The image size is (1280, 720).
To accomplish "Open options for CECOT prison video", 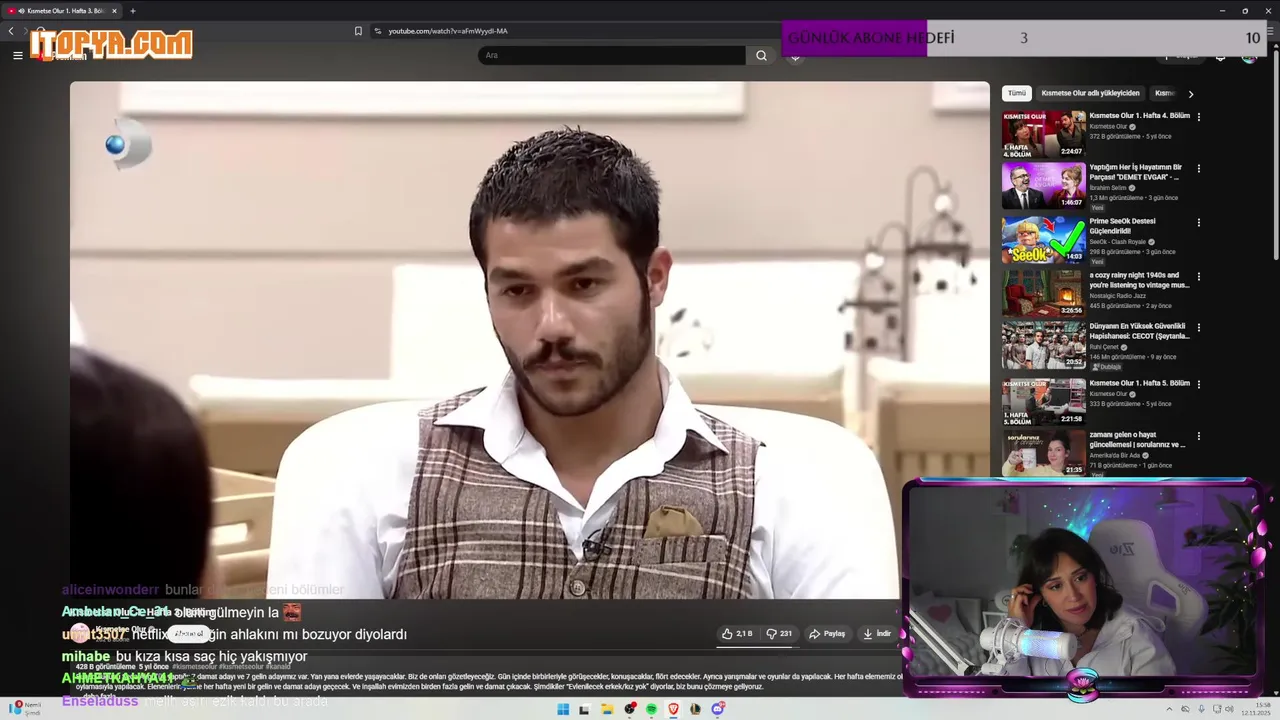I will pos(1199,327).
